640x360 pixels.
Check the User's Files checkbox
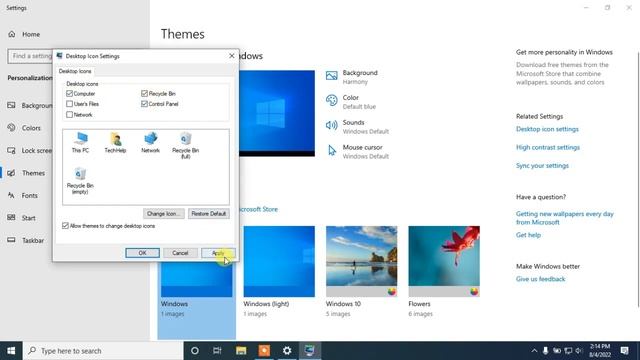click(69, 104)
